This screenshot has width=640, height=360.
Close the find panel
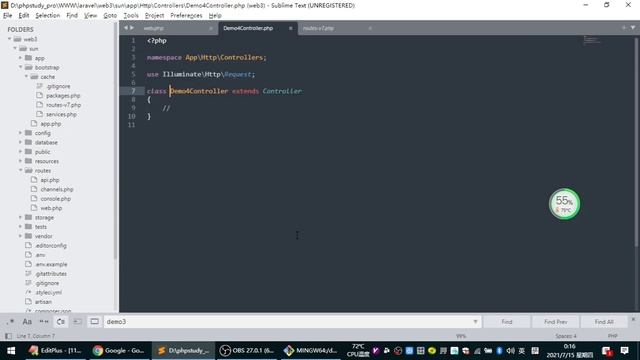point(633,319)
